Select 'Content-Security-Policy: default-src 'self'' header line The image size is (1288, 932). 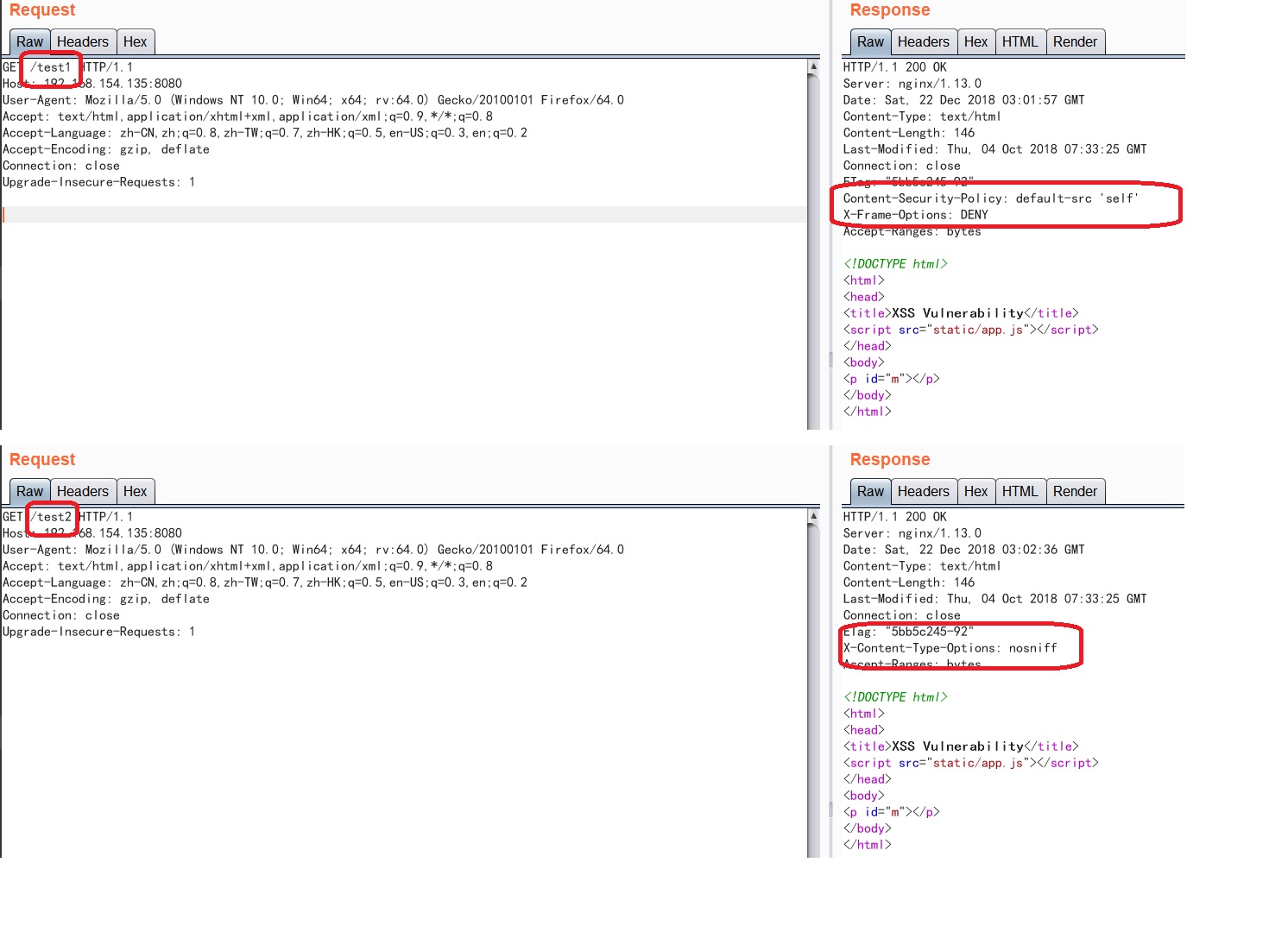(x=991, y=198)
